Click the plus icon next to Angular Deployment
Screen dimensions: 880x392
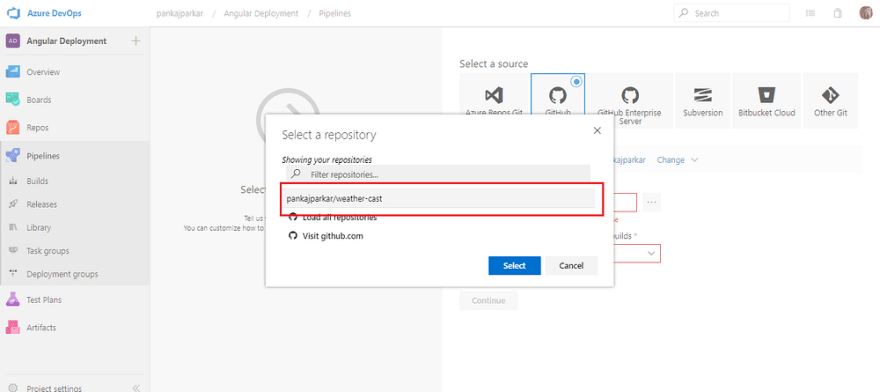click(x=136, y=41)
